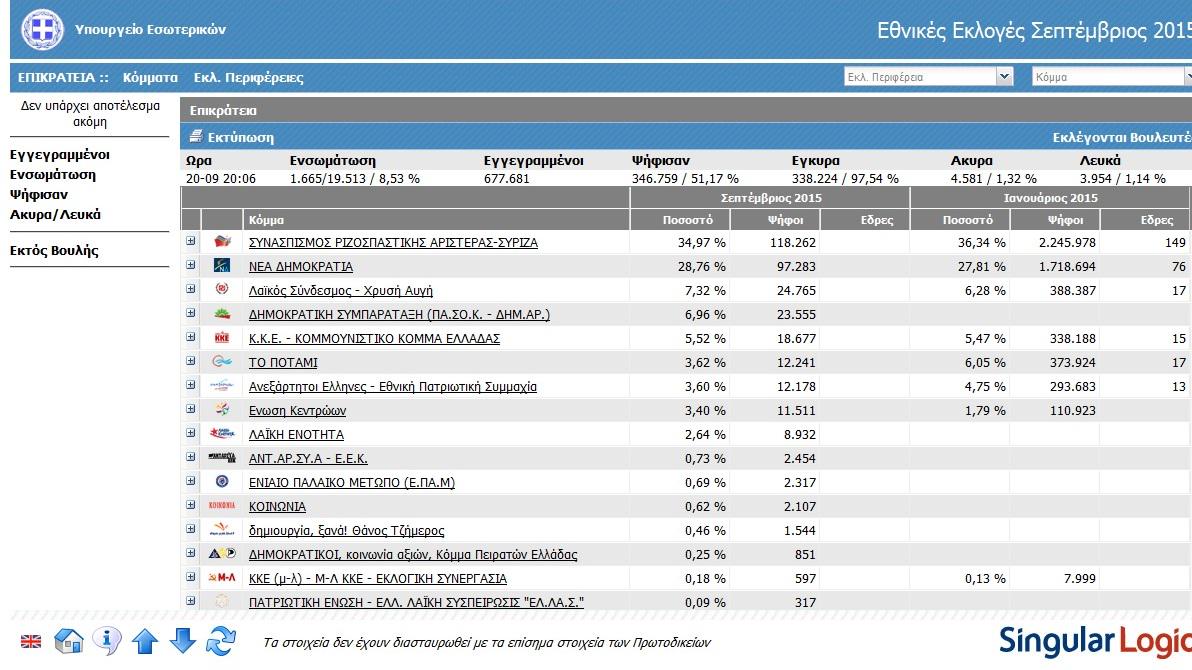Click the K.K.E. party logo
The width and height of the screenshot is (1192, 670).
[x=222, y=338]
